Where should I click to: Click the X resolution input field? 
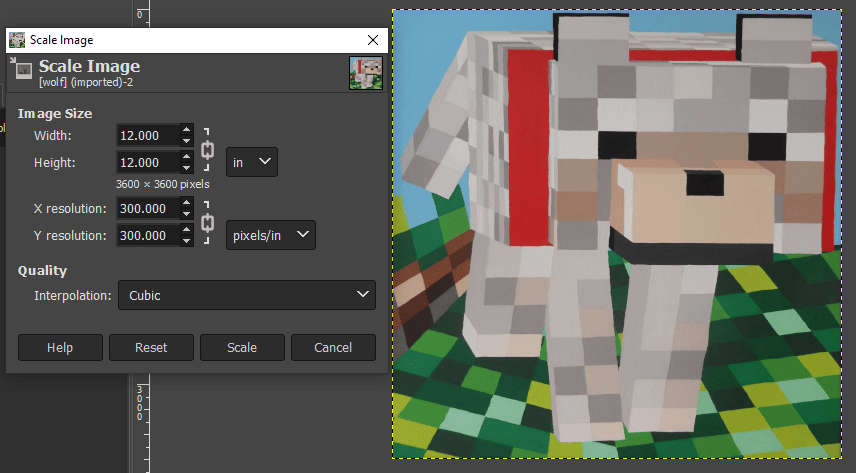click(x=148, y=208)
